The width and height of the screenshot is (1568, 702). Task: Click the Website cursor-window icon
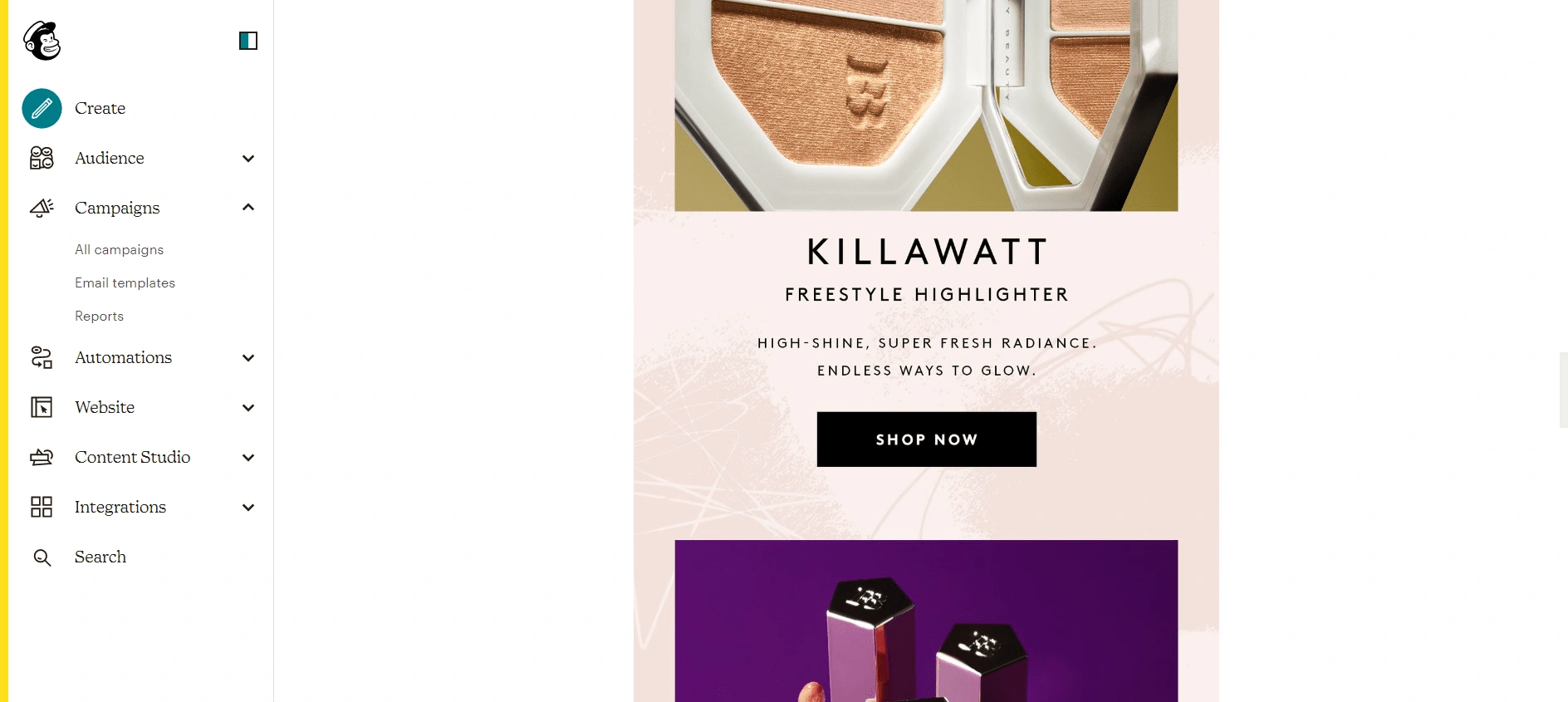(42, 407)
